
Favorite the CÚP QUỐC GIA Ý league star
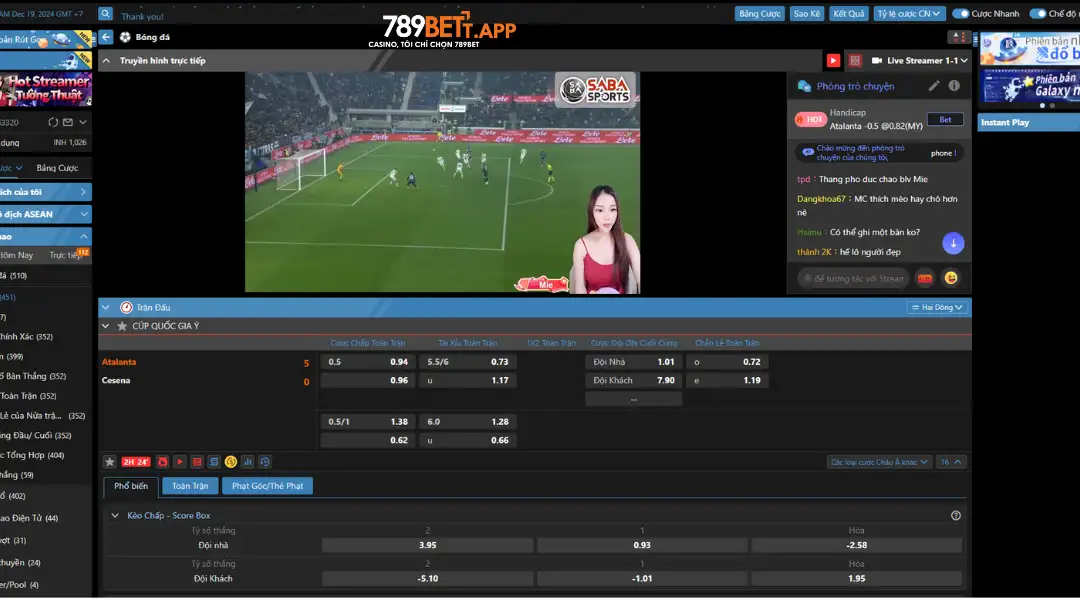(122, 326)
